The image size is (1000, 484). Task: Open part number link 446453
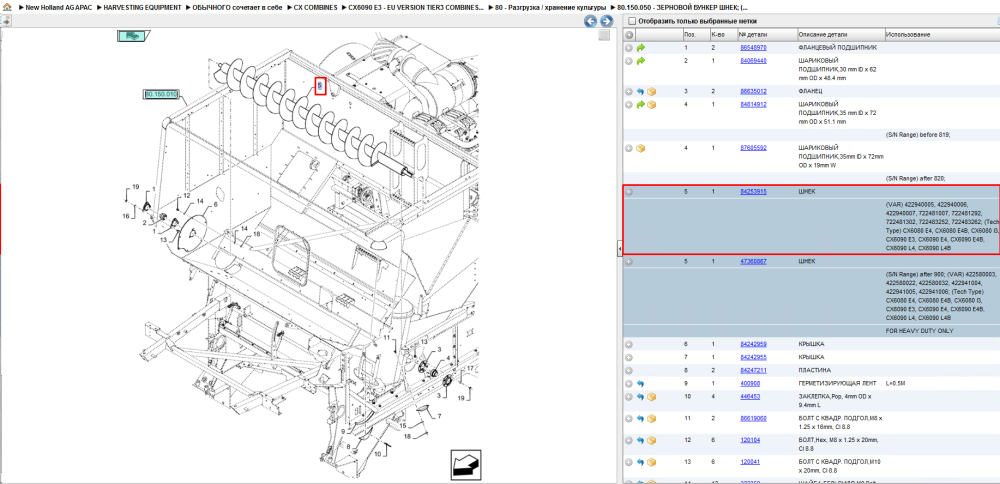tap(750, 397)
